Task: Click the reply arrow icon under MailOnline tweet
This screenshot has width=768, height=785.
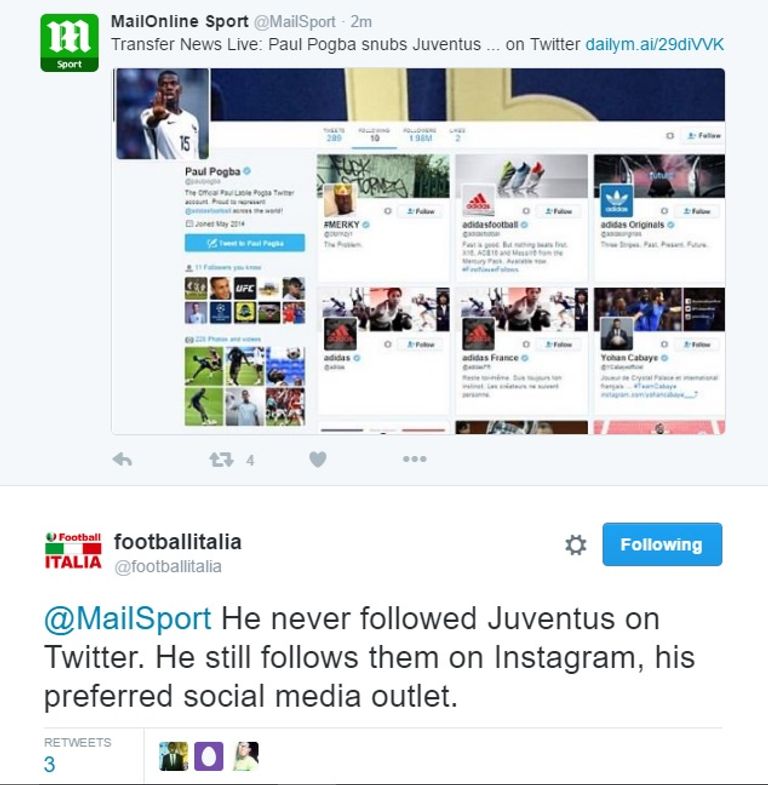Action: [x=122, y=459]
